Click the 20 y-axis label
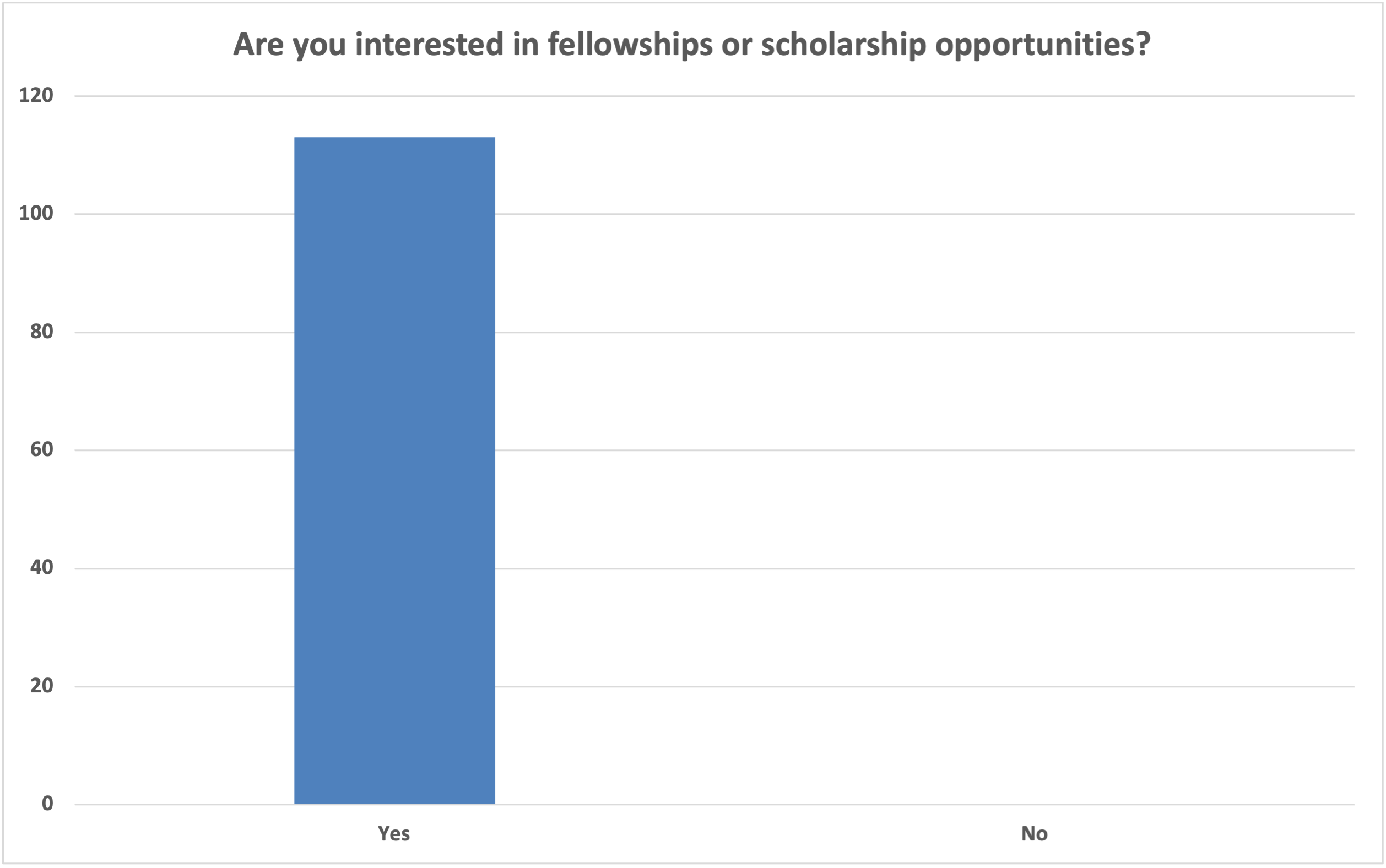This screenshot has width=1386, height=868. [41, 686]
